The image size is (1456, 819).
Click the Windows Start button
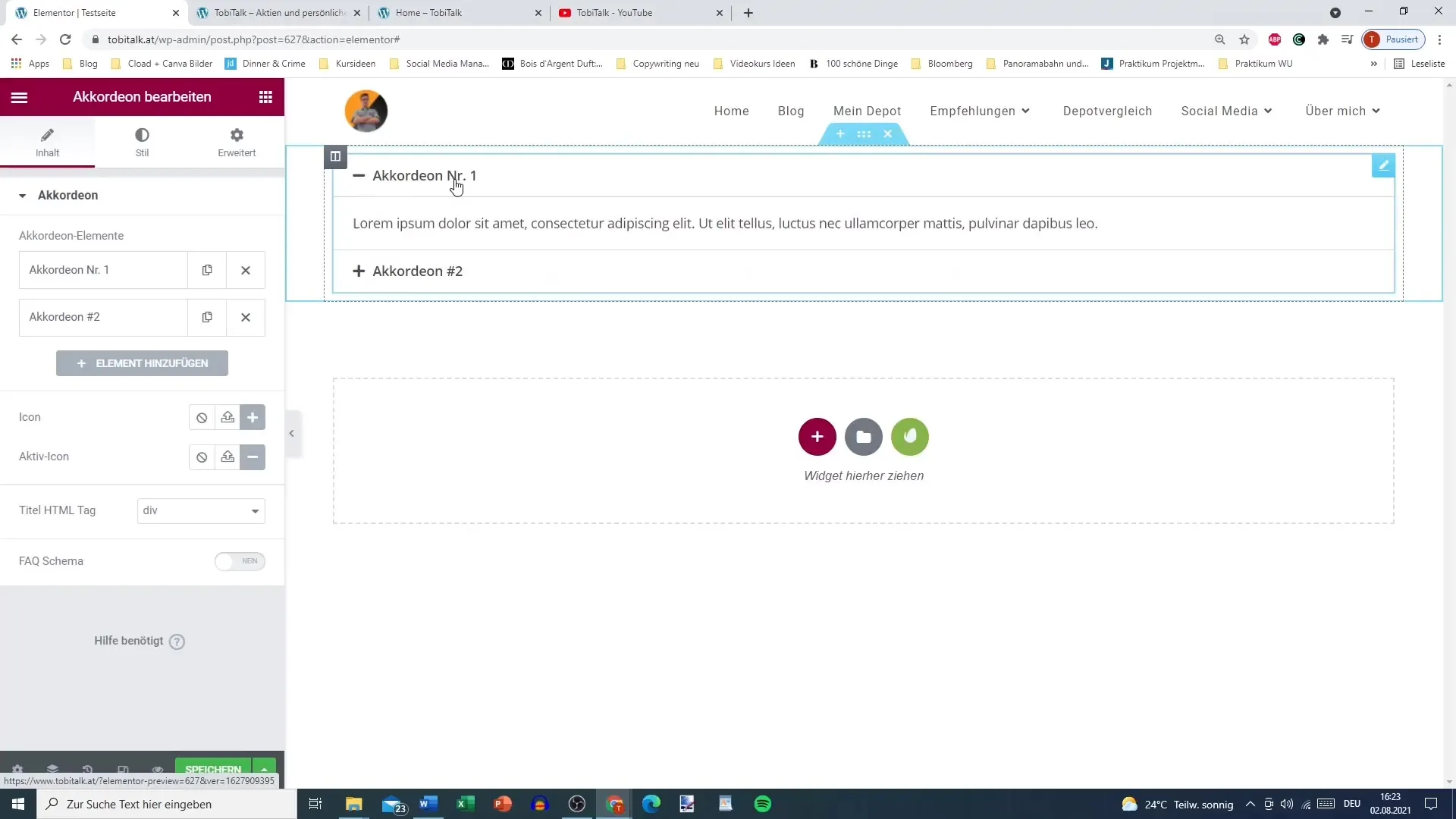pos(18,804)
